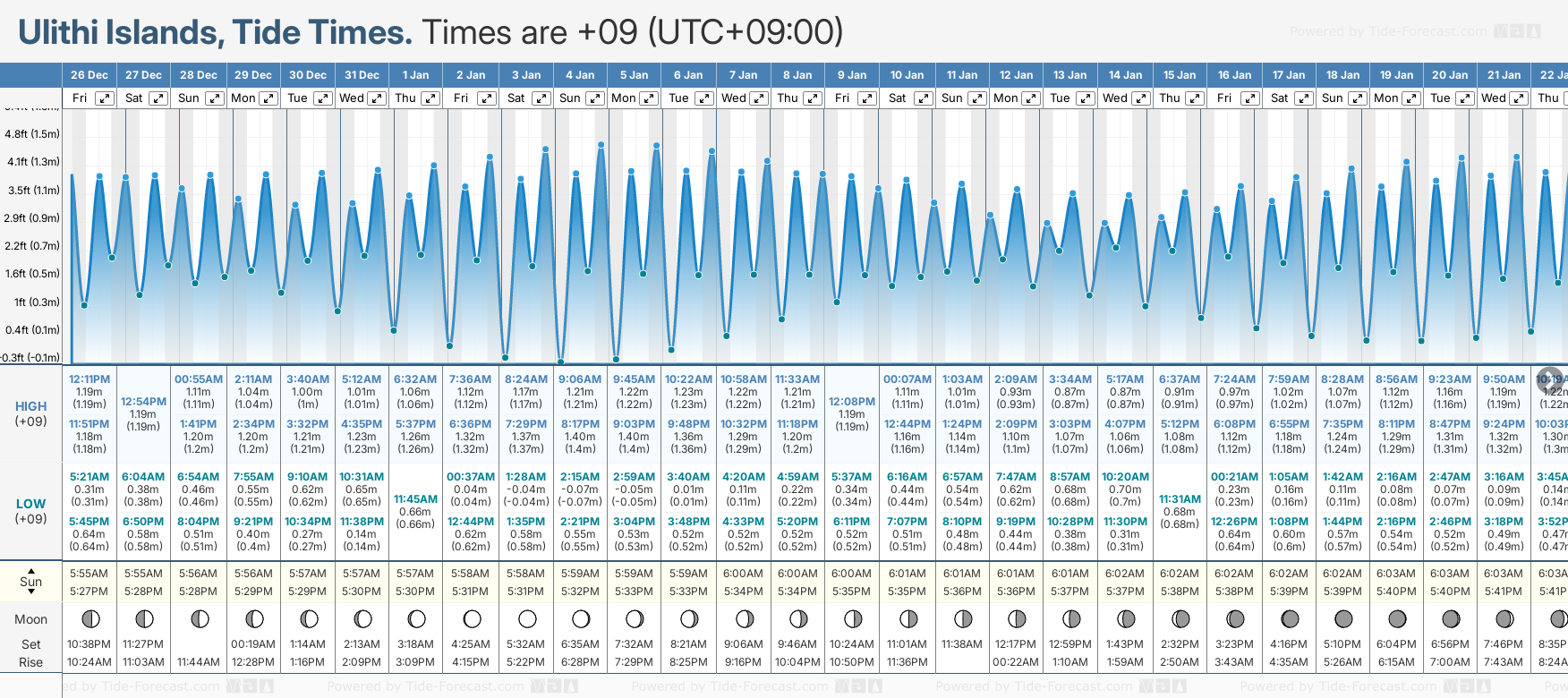Viewport: 1568px width, 698px height.
Task: Expand the Fri 9 Jan column
Action: pyautogui.click(x=866, y=98)
